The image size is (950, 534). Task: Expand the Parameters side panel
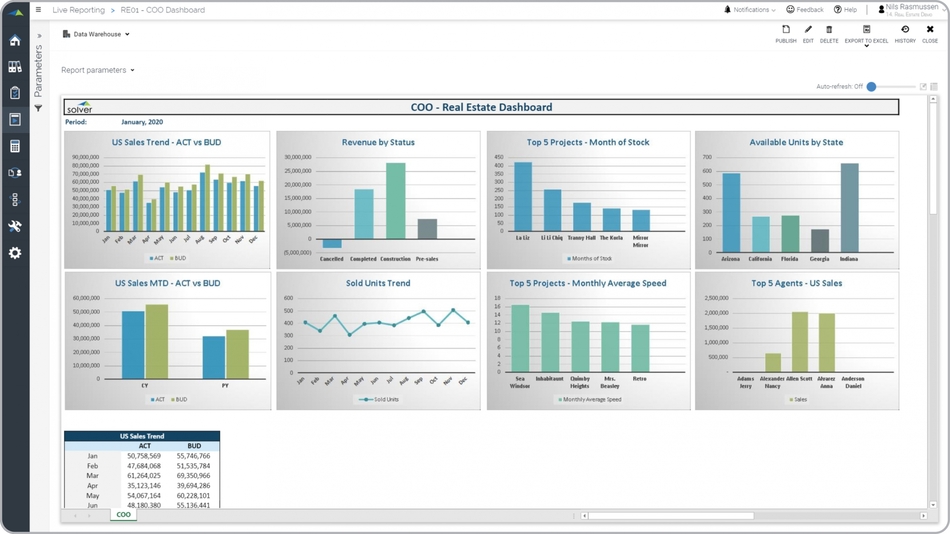pos(39,36)
